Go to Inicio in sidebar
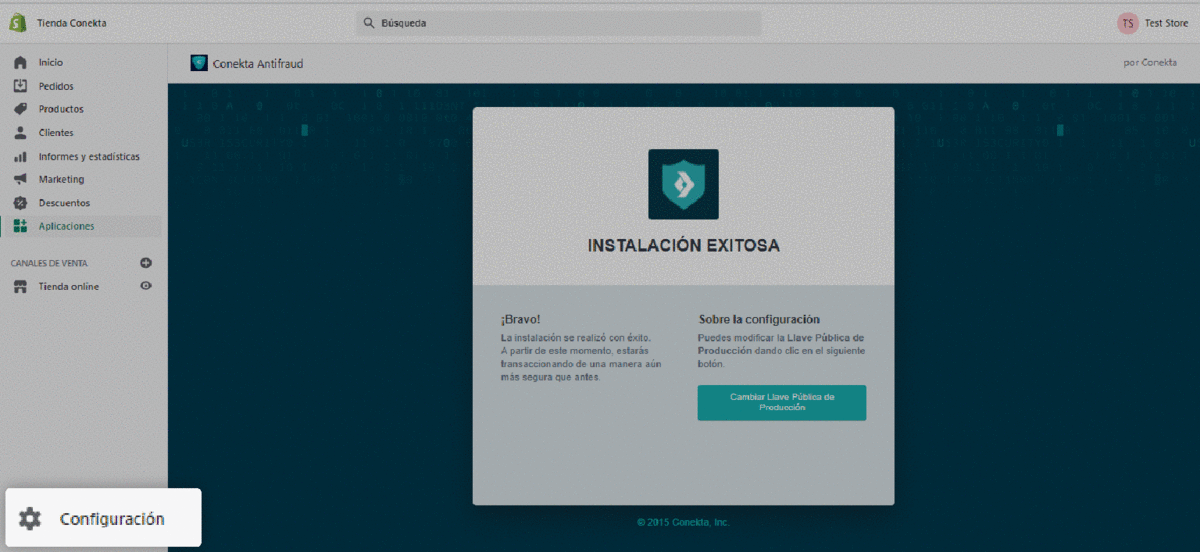Screen dimensions: 1200x552 51,62
